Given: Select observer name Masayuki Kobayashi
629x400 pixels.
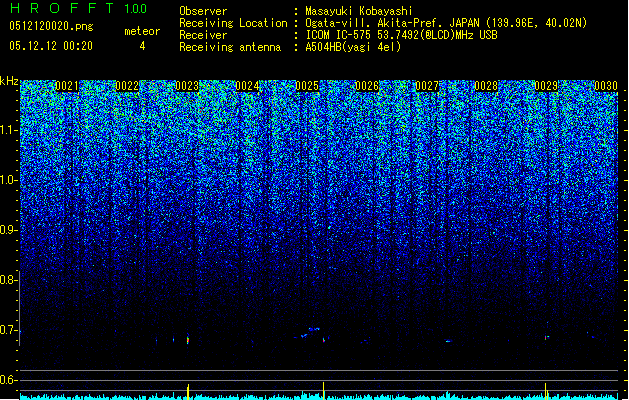Looking at the screenshot, I should 359,11.
